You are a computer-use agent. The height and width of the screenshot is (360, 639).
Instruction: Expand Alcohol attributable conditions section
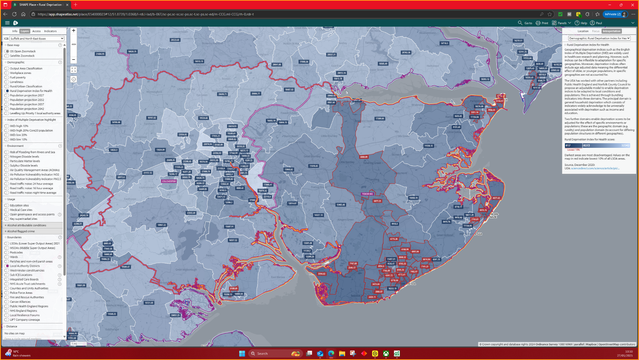pos(33,225)
